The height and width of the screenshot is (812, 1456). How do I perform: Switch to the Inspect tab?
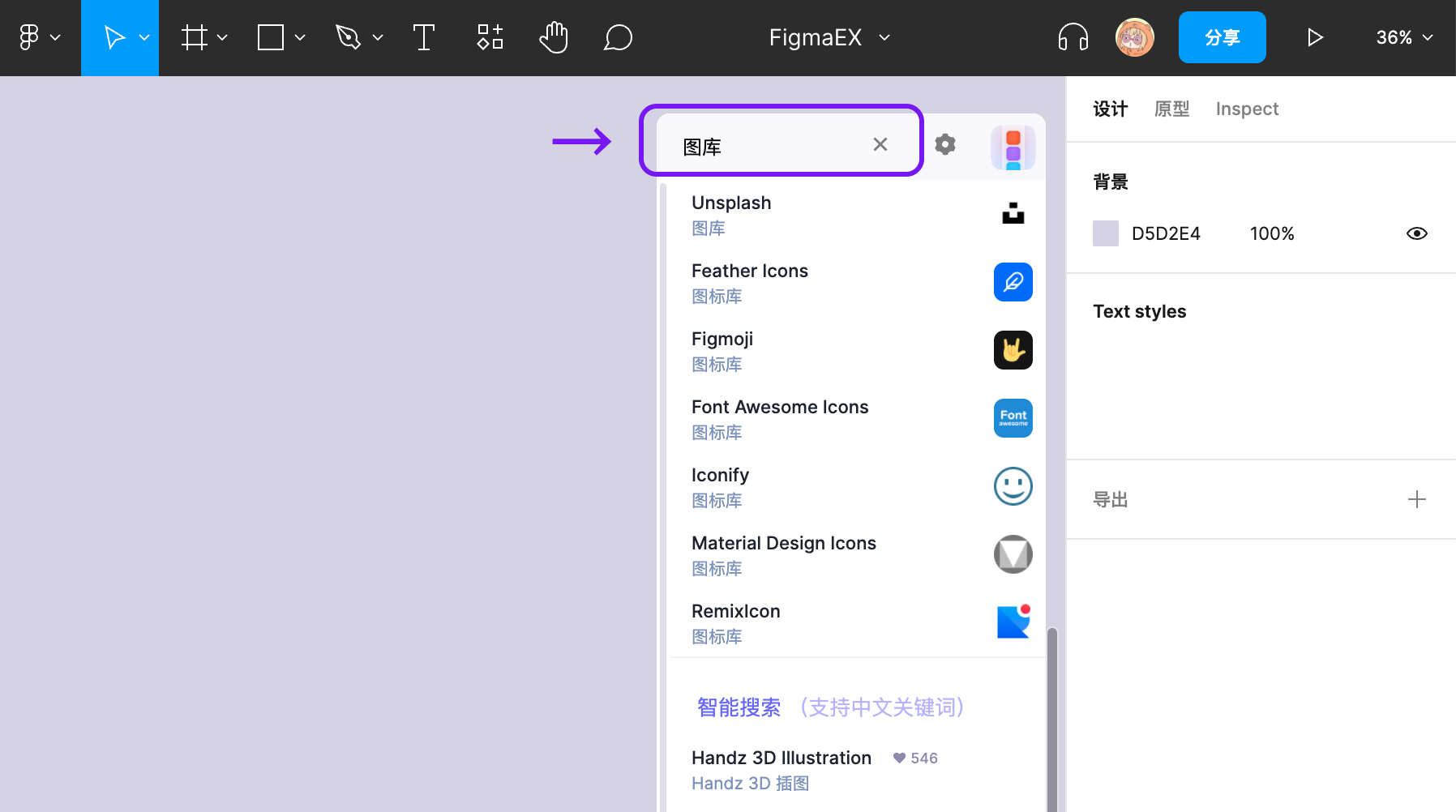point(1247,109)
